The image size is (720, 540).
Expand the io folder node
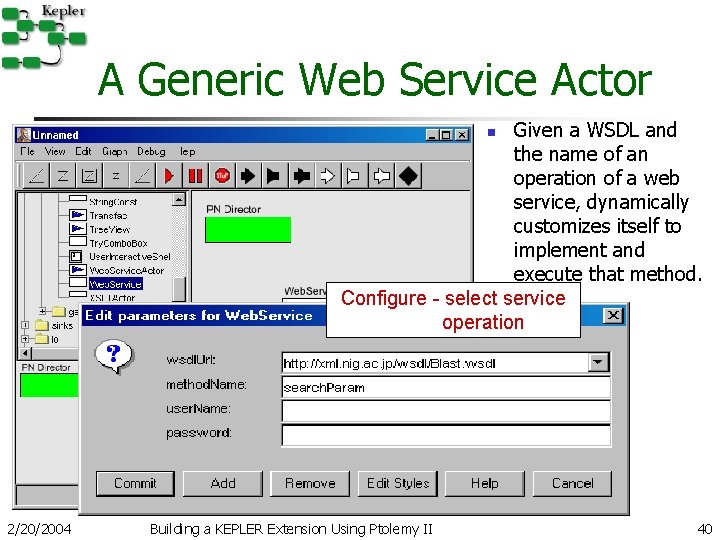[25, 339]
